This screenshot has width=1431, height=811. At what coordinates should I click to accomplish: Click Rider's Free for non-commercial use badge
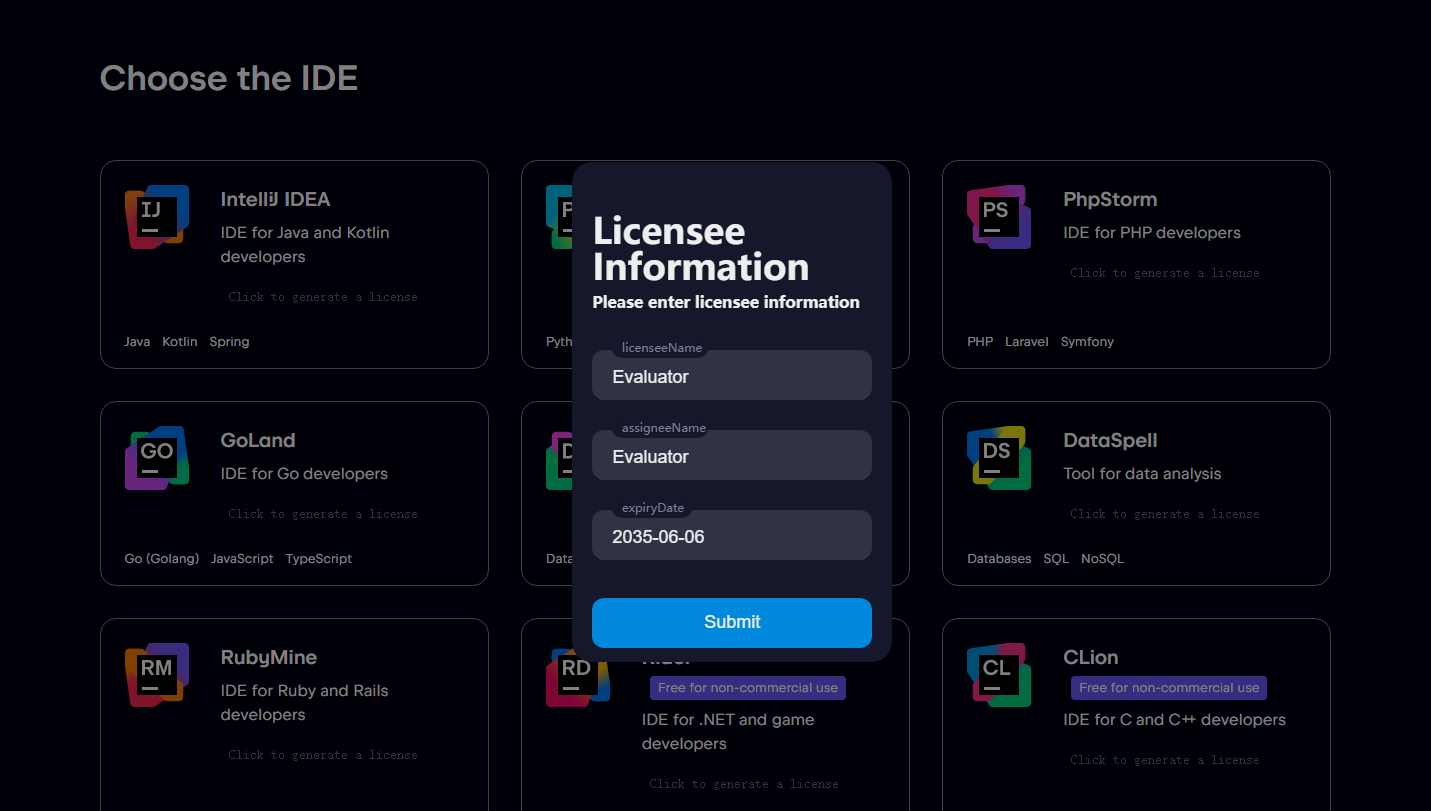pyautogui.click(x=747, y=687)
